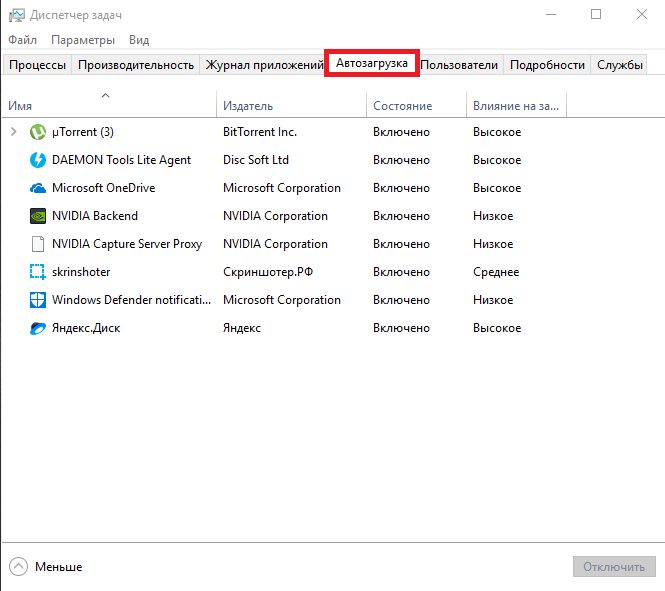Viewport: 665px width, 591px height.
Task: Open the Журнал приложений tab
Action: click(x=264, y=65)
